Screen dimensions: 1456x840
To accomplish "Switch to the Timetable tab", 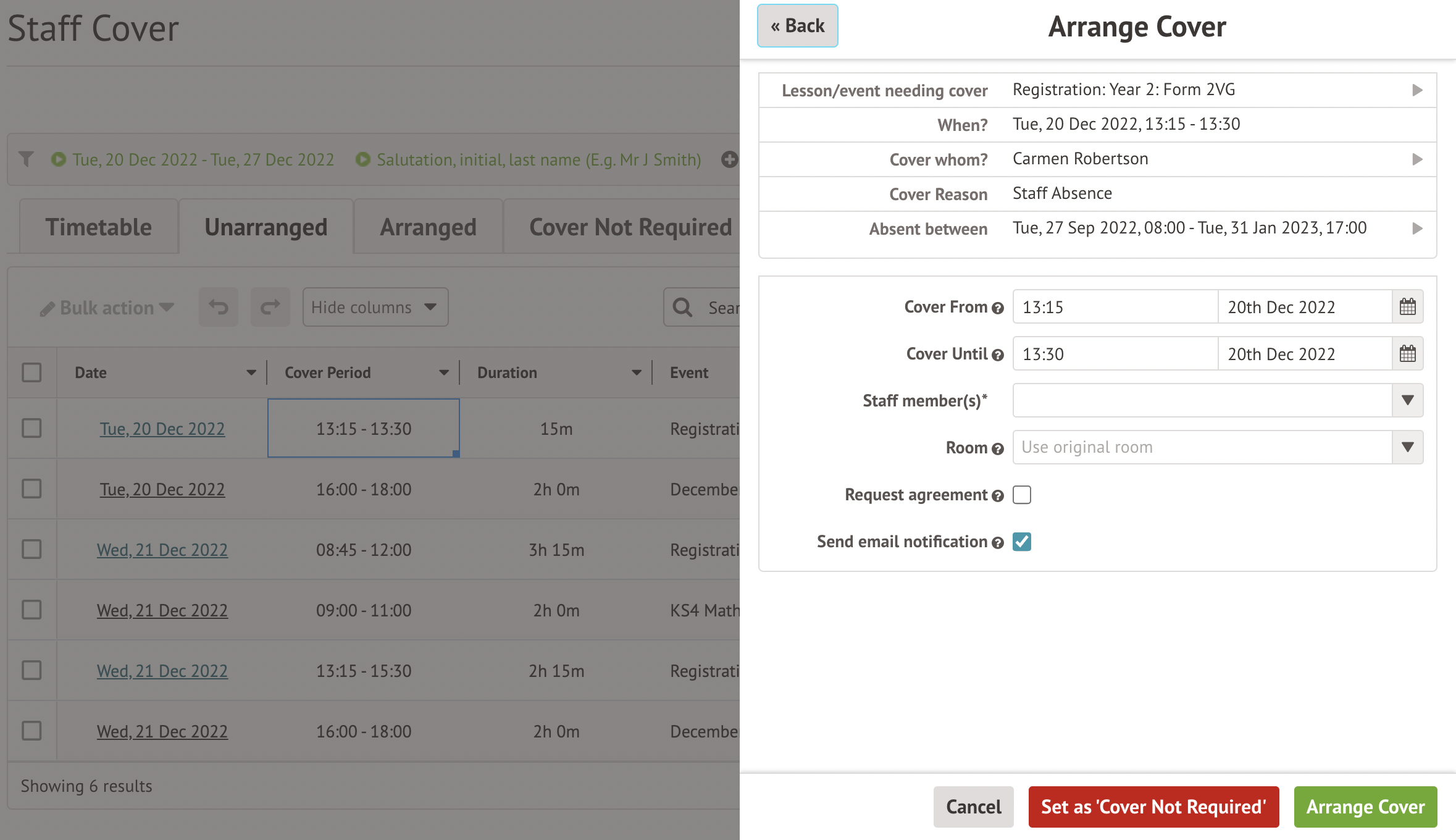I will click(x=99, y=227).
